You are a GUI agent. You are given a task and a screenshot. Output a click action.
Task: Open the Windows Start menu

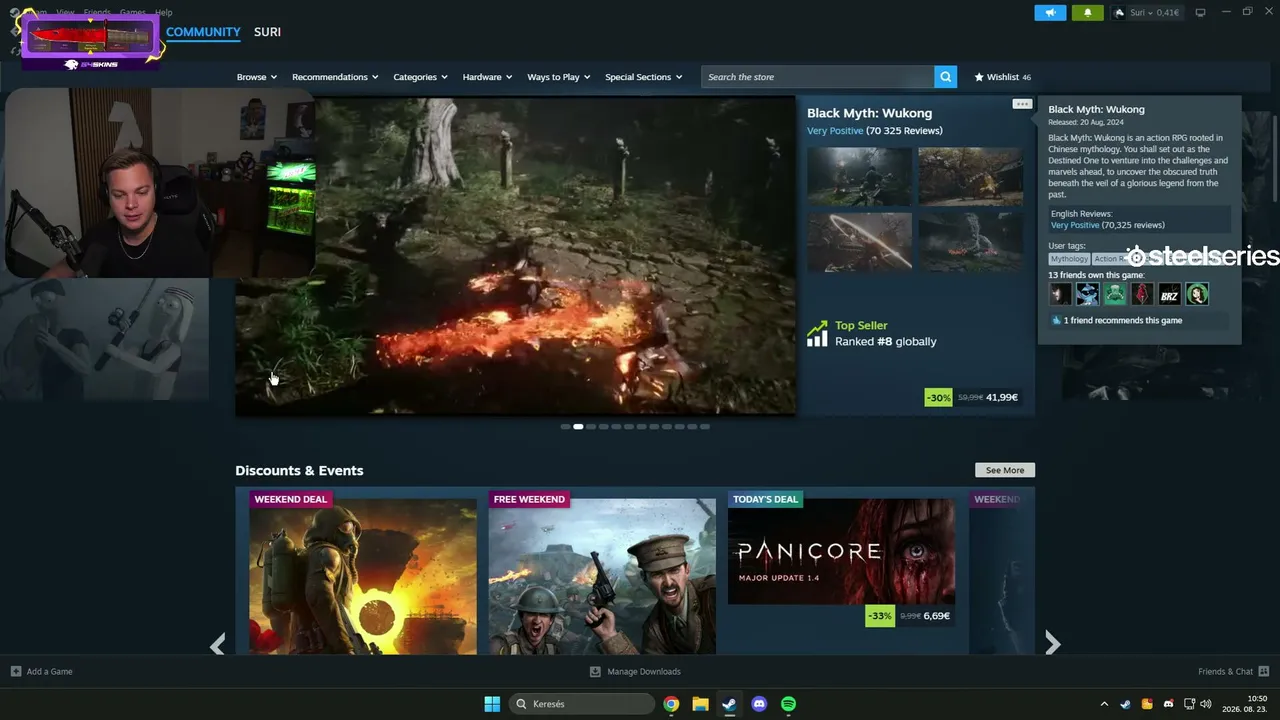[492, 704]
